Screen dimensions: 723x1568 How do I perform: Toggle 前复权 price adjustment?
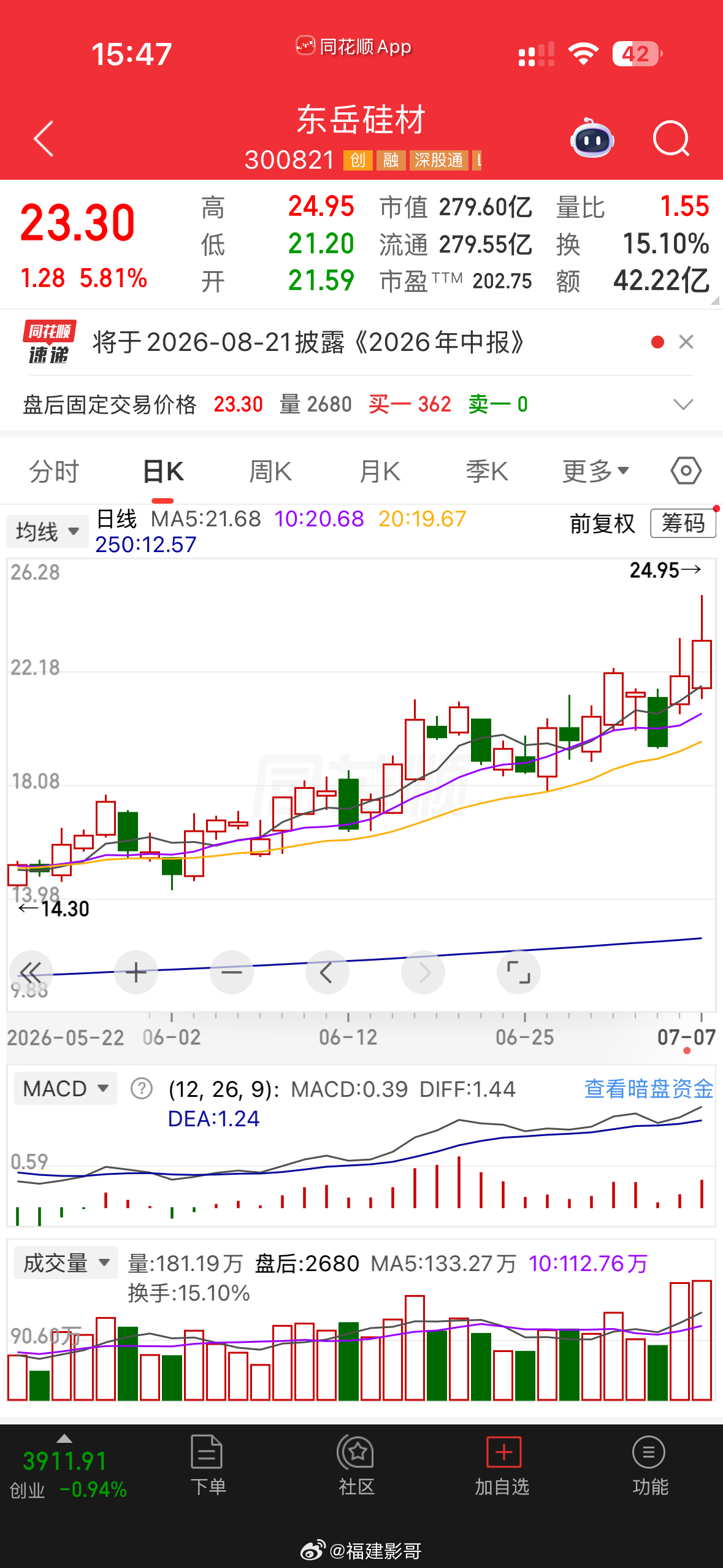pos(602,524)
